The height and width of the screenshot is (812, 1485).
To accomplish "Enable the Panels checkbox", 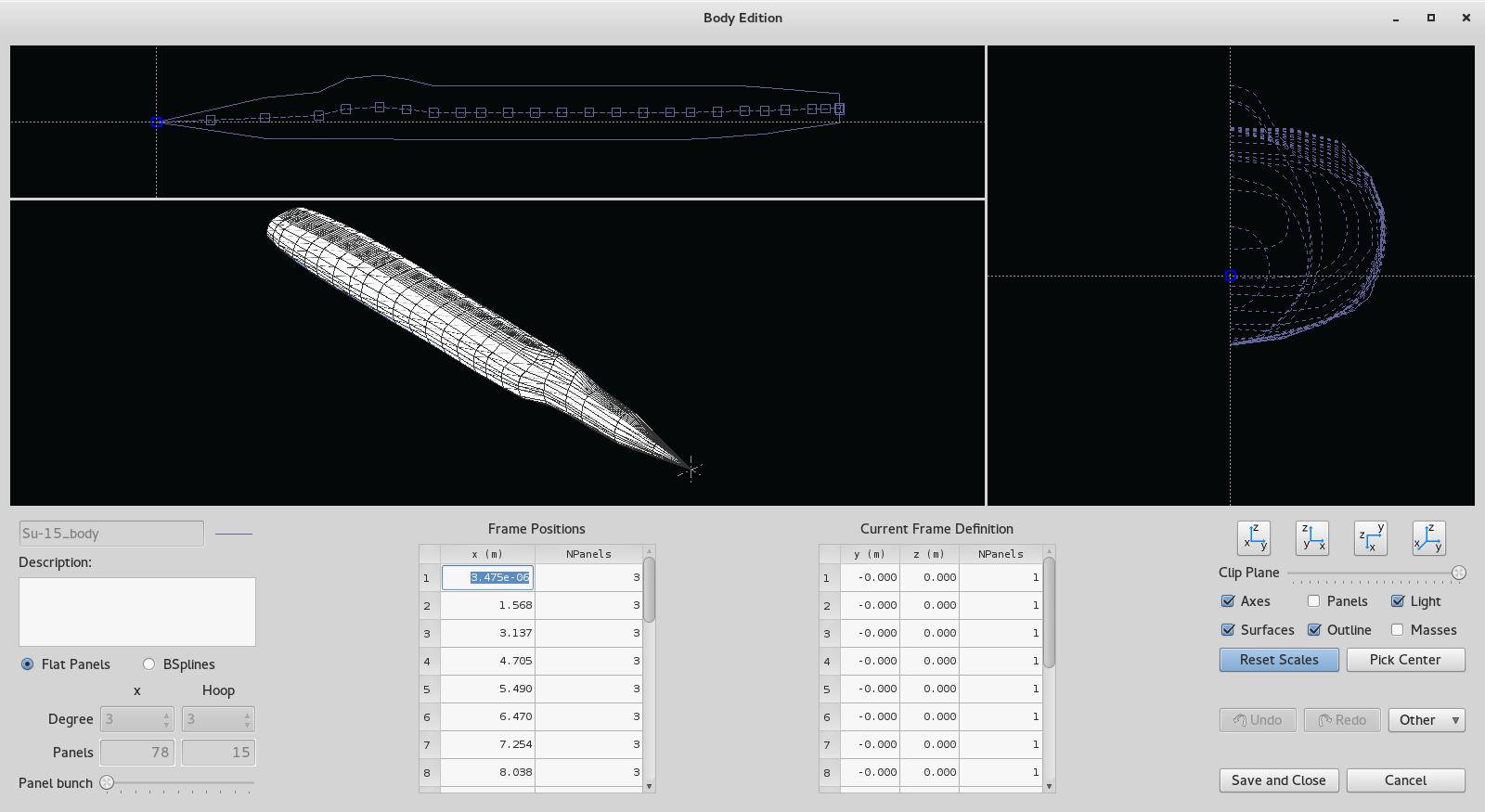I will [1313, 601].
